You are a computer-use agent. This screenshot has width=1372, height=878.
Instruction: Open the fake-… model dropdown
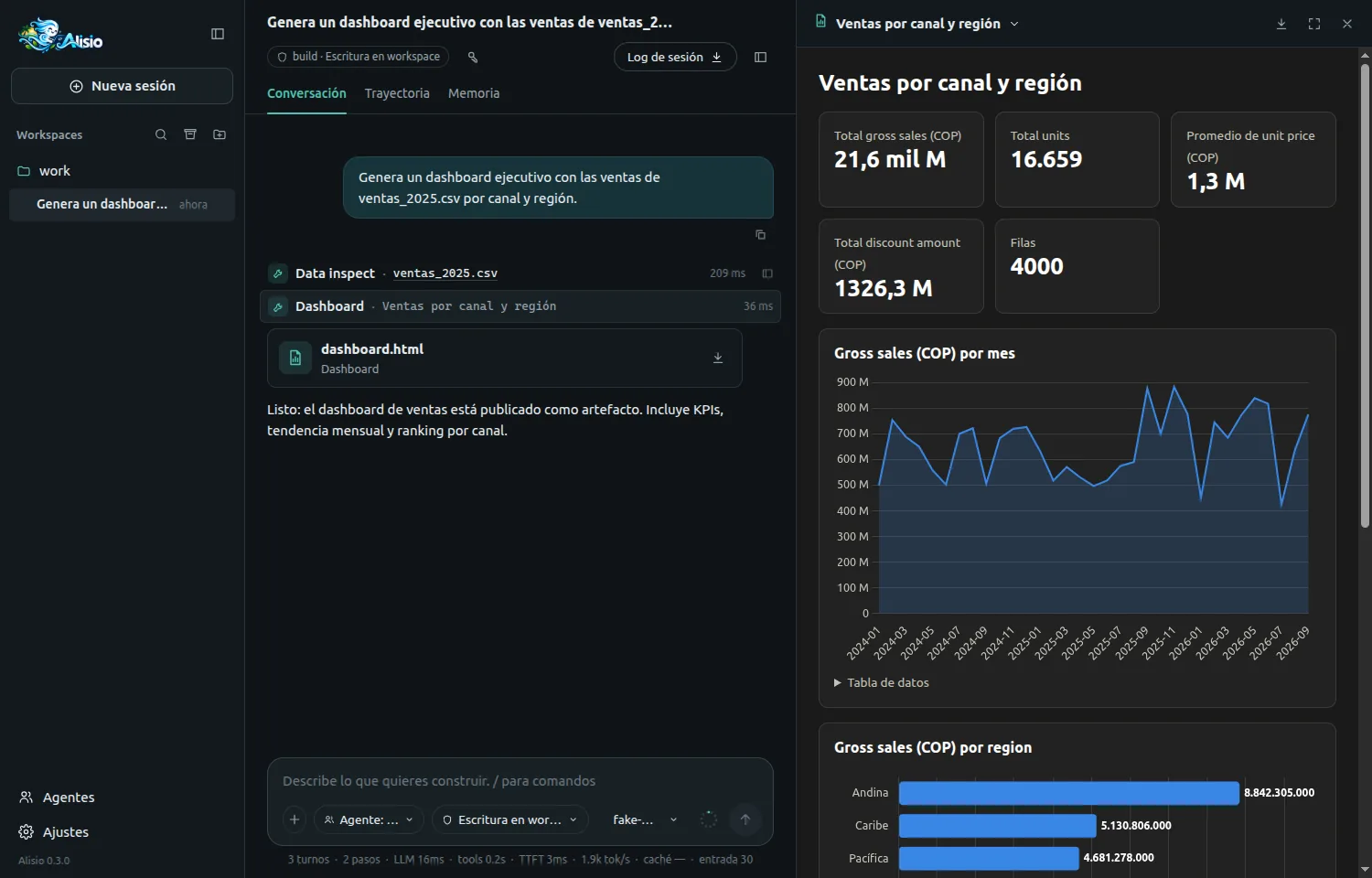click(x=645, y=819)
